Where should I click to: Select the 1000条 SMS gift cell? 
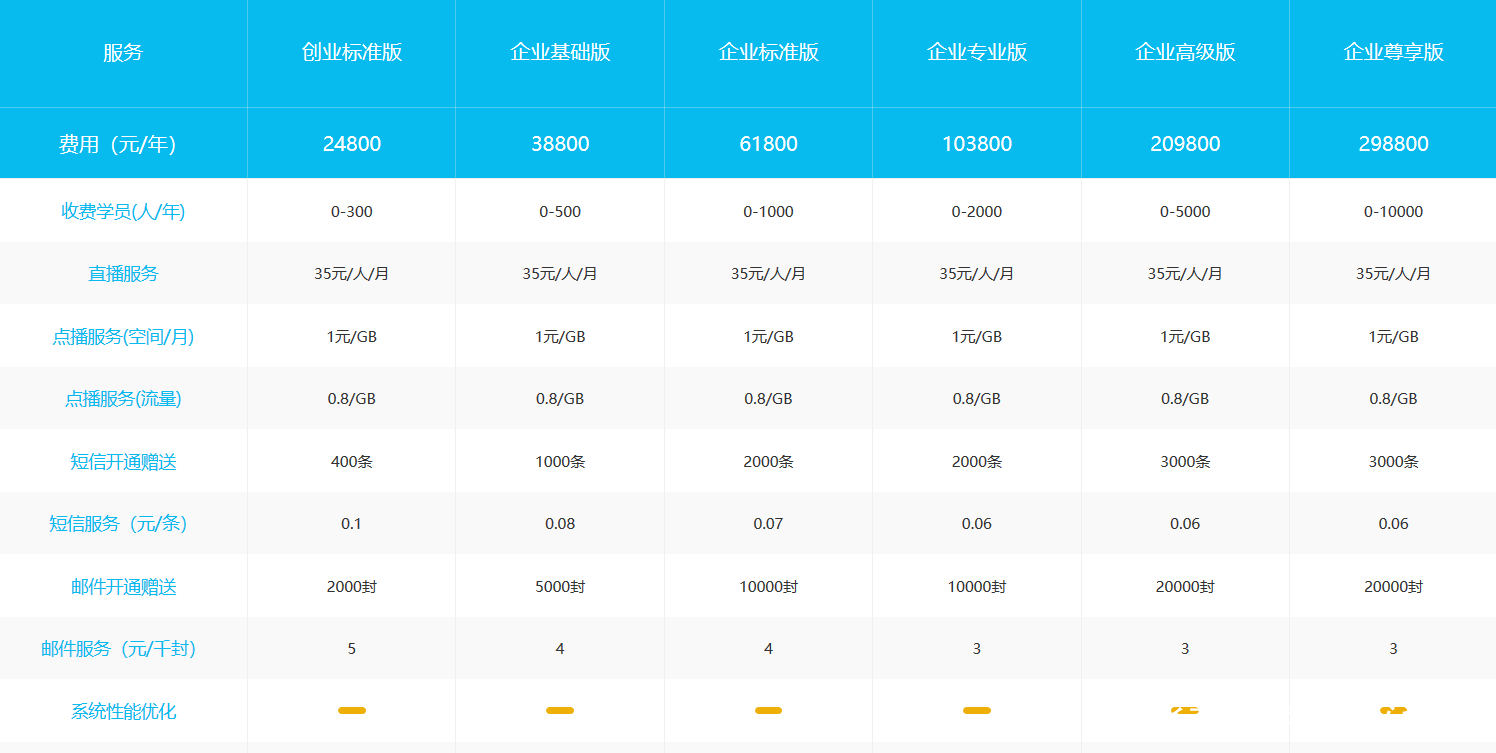(560, 462)
